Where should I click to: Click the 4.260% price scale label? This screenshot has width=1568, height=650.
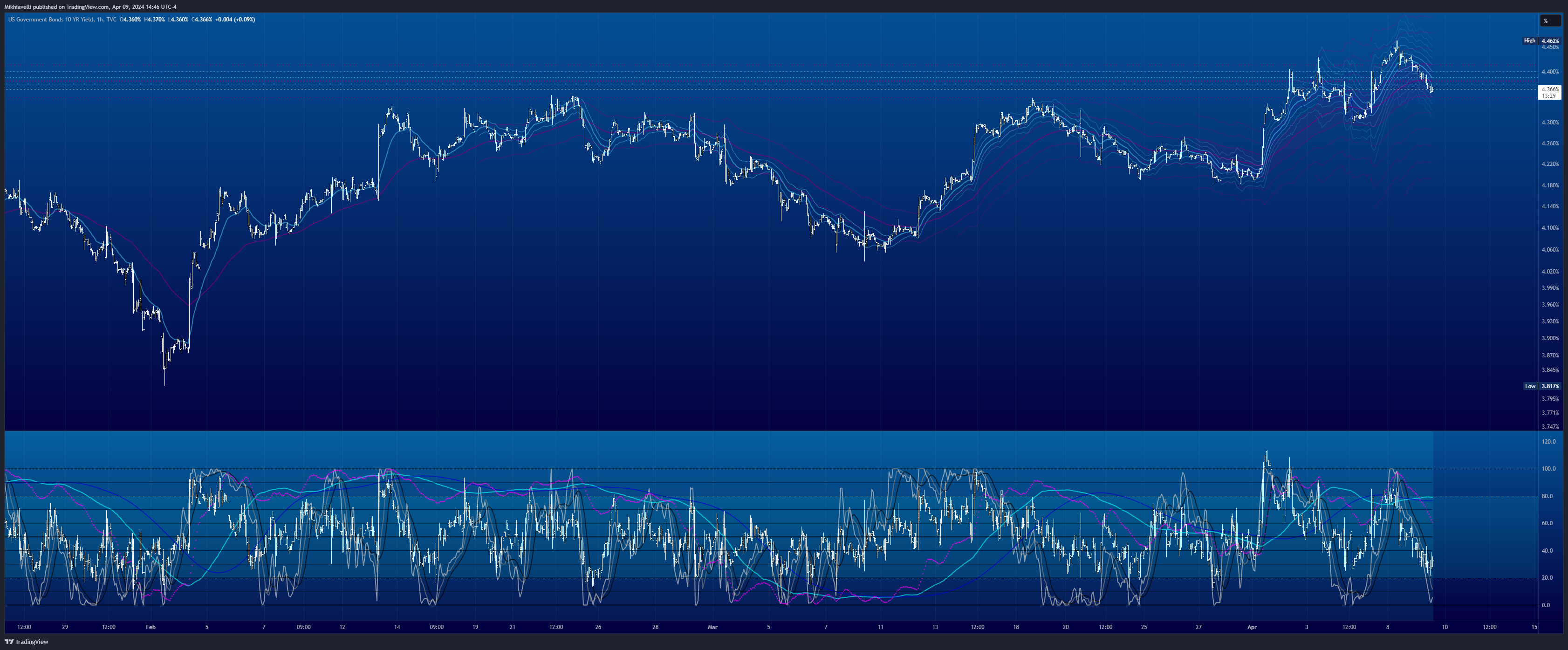click(1550, 144)
